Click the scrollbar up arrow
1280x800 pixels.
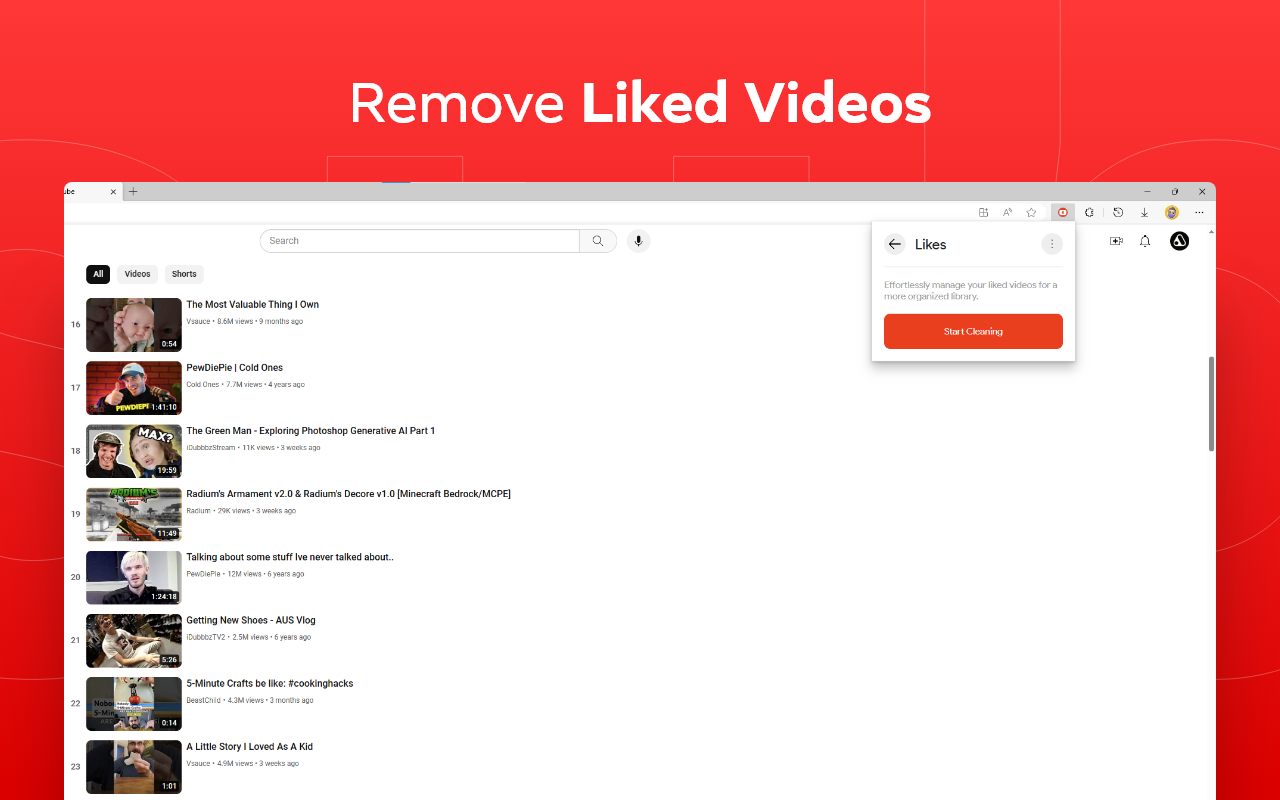coord(1212,231)
